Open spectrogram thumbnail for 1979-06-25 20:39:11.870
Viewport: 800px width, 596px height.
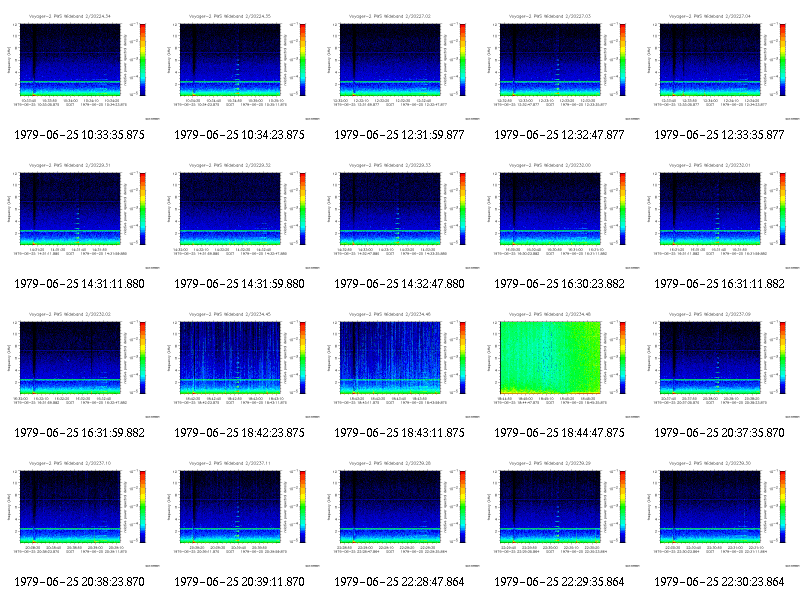pyautogui.click(x=240, y=513)
